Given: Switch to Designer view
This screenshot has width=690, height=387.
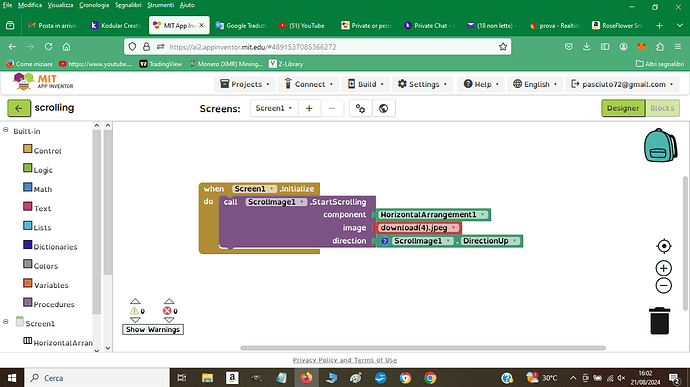Looking at the screenshot, I should tap(623, 108).
